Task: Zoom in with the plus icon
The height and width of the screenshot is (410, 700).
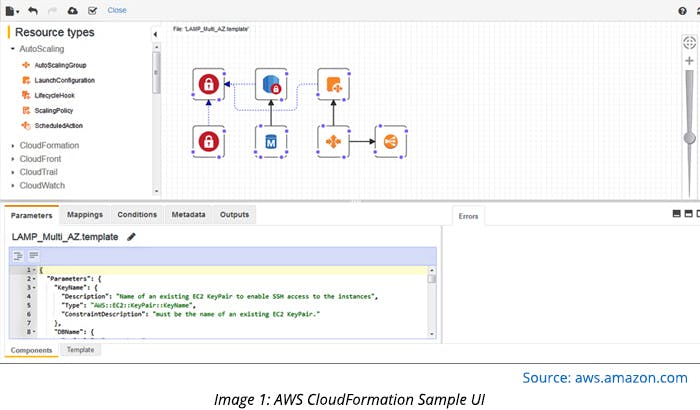Action: point(689,61)
